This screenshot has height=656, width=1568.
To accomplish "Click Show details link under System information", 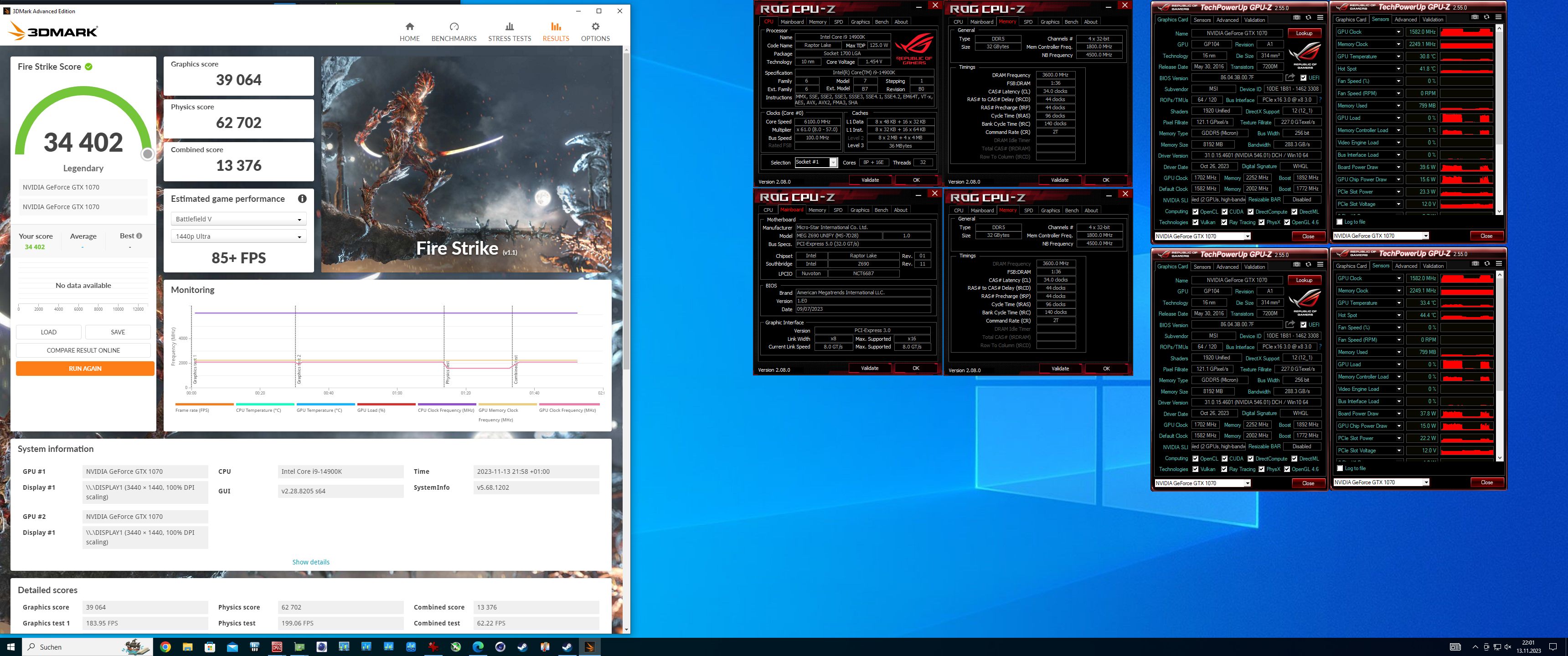I will coord(310,562).
